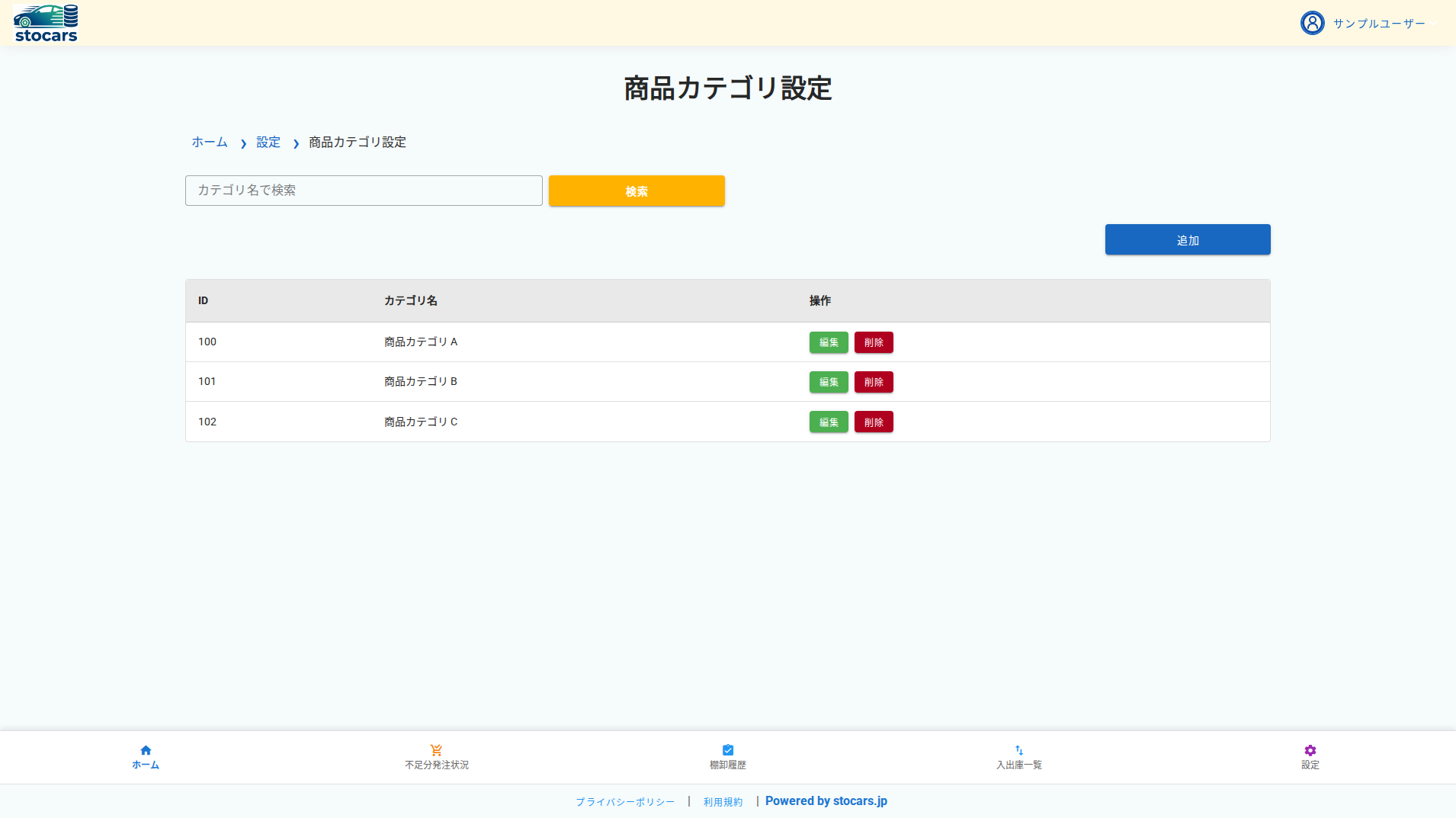Image resolution: width=1456 pixels, height=818 pixels.
Task: Go to ホーム via breadcrumb link
Action: (210, 142)
